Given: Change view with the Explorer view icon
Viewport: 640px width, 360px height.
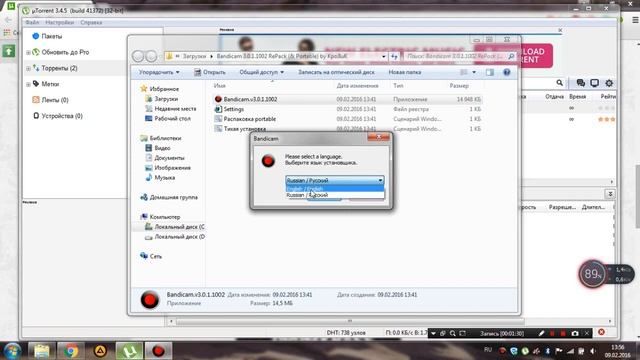Looking at the screenshot, I should pyautogui.click(x=464, y=72).
